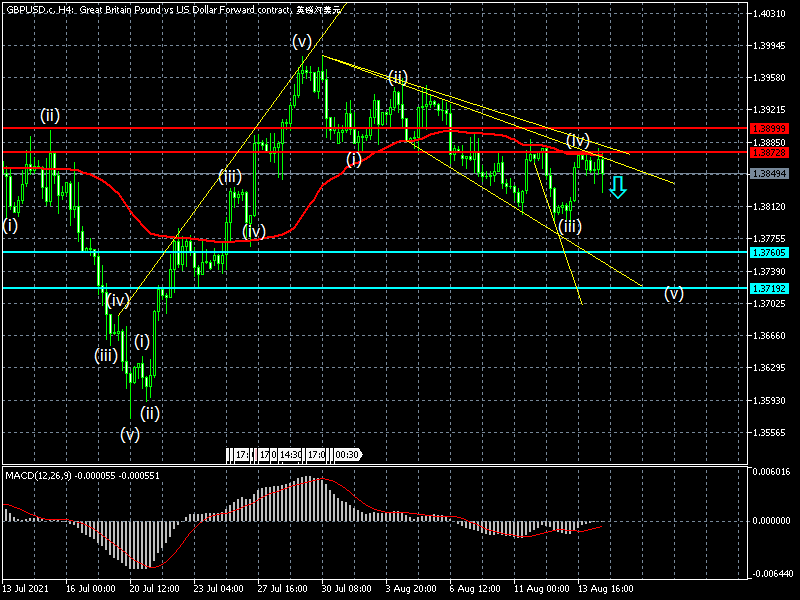Click wave (v) label at the lowest price bottom
Screen dimensions: 800x600
130,434
